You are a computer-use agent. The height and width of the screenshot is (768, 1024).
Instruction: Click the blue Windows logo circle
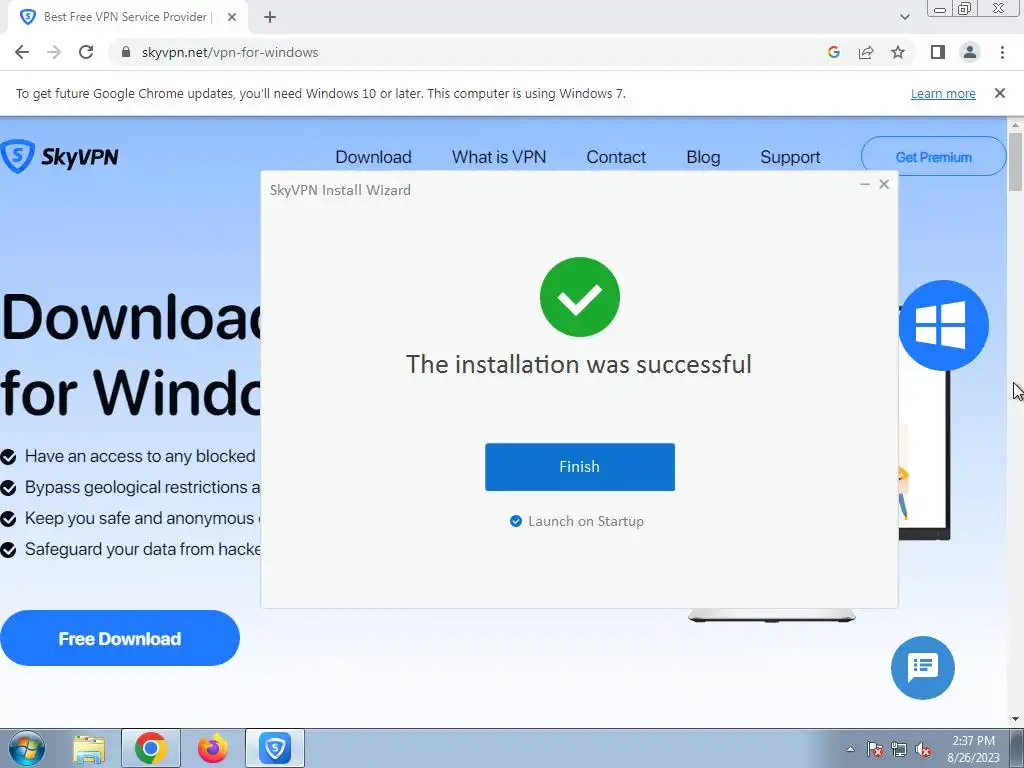click(943, 325)
